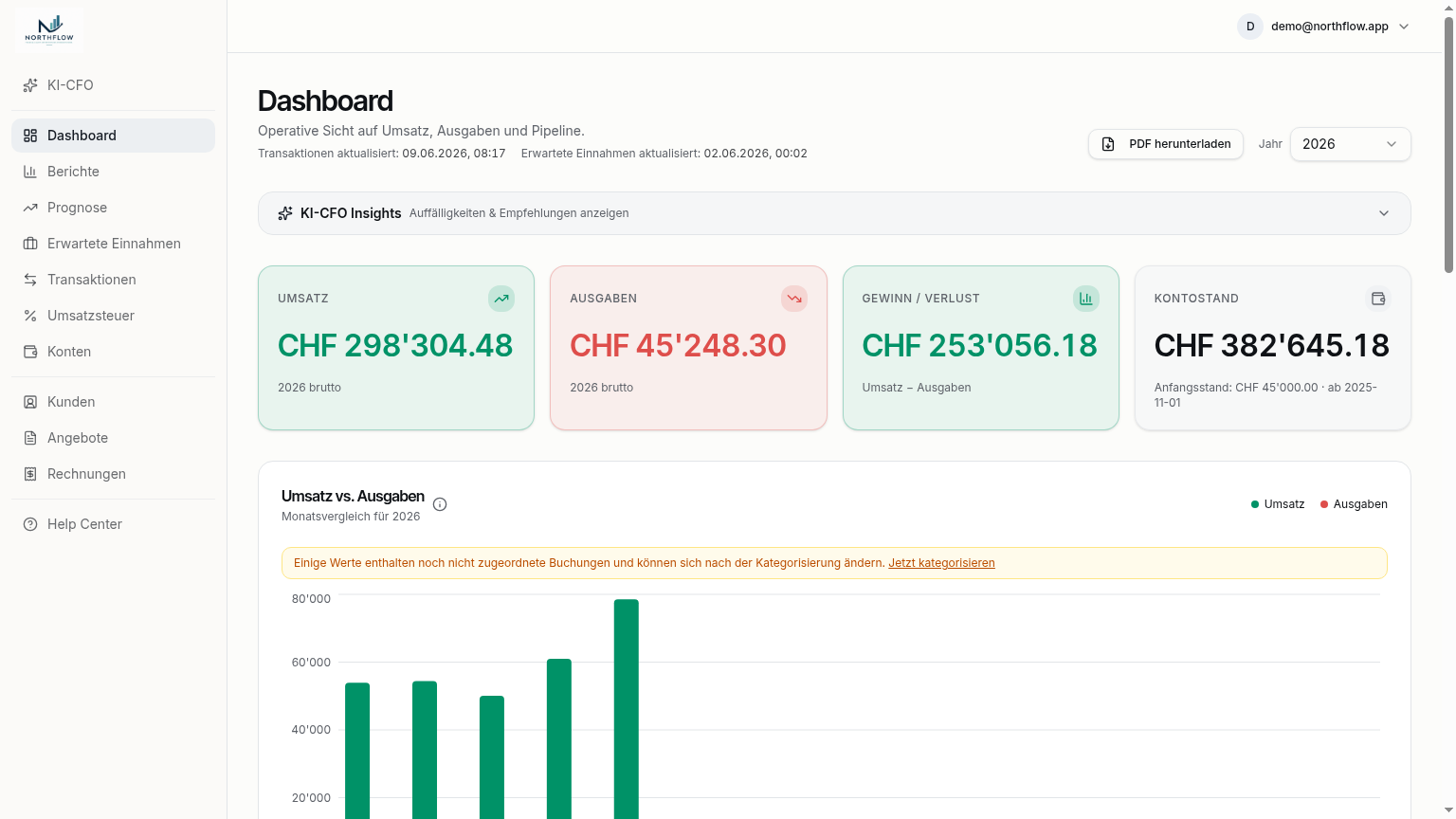
Task: Click the Northflow logo
Action: (x=49, y=28)
